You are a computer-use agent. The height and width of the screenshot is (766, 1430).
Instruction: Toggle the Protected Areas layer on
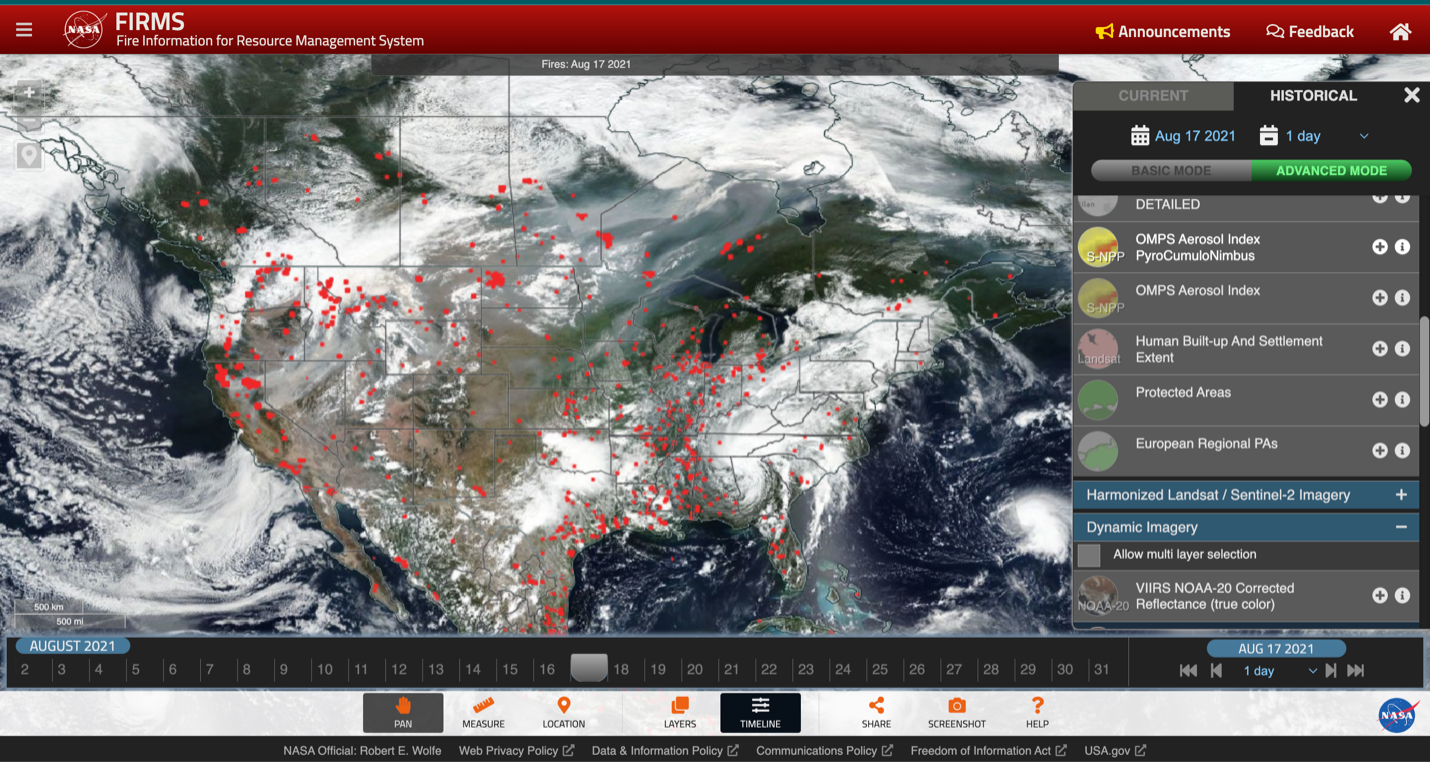(1379, 399)
